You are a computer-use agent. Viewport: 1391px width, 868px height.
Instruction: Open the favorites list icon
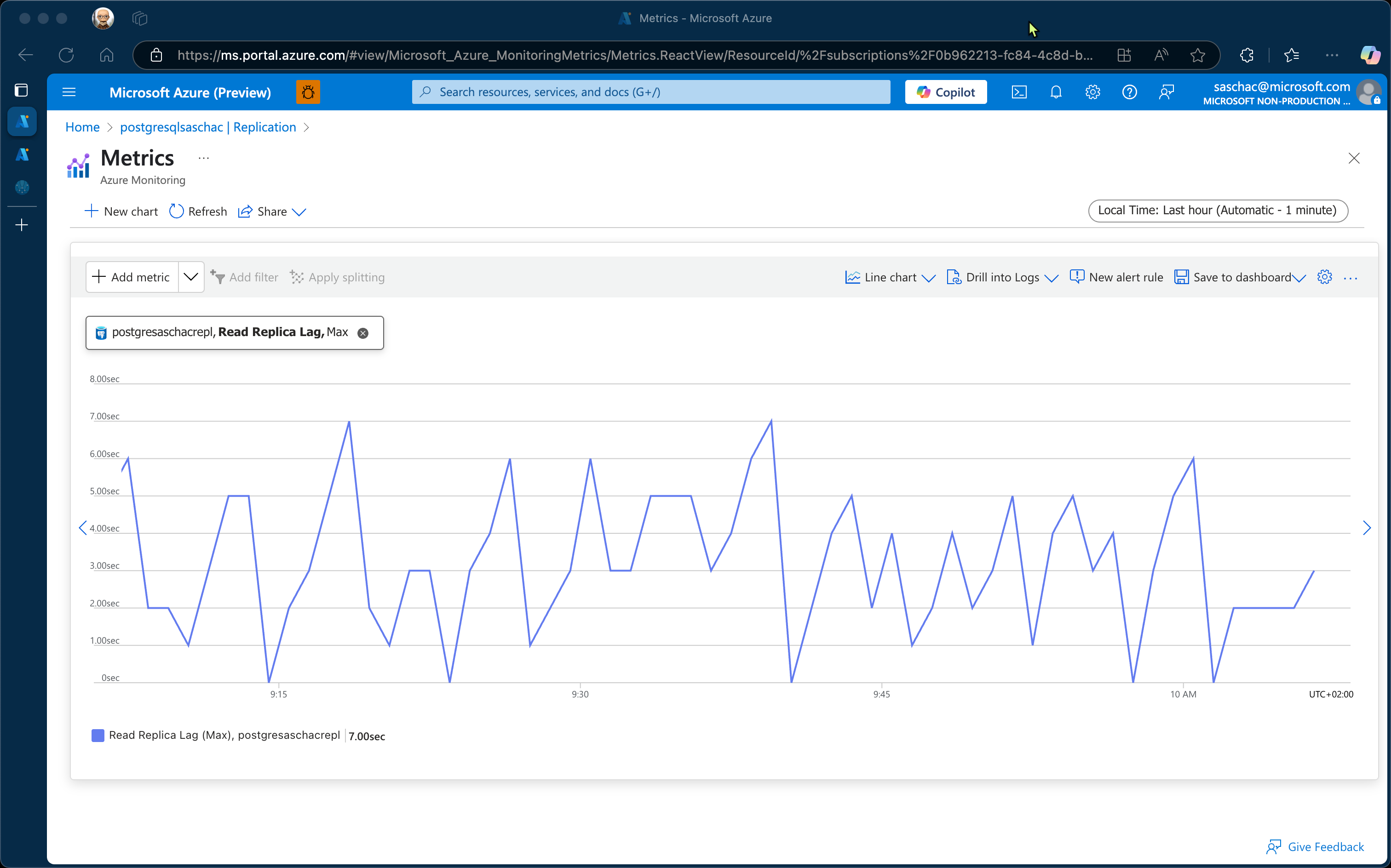tap(1292, 55)
